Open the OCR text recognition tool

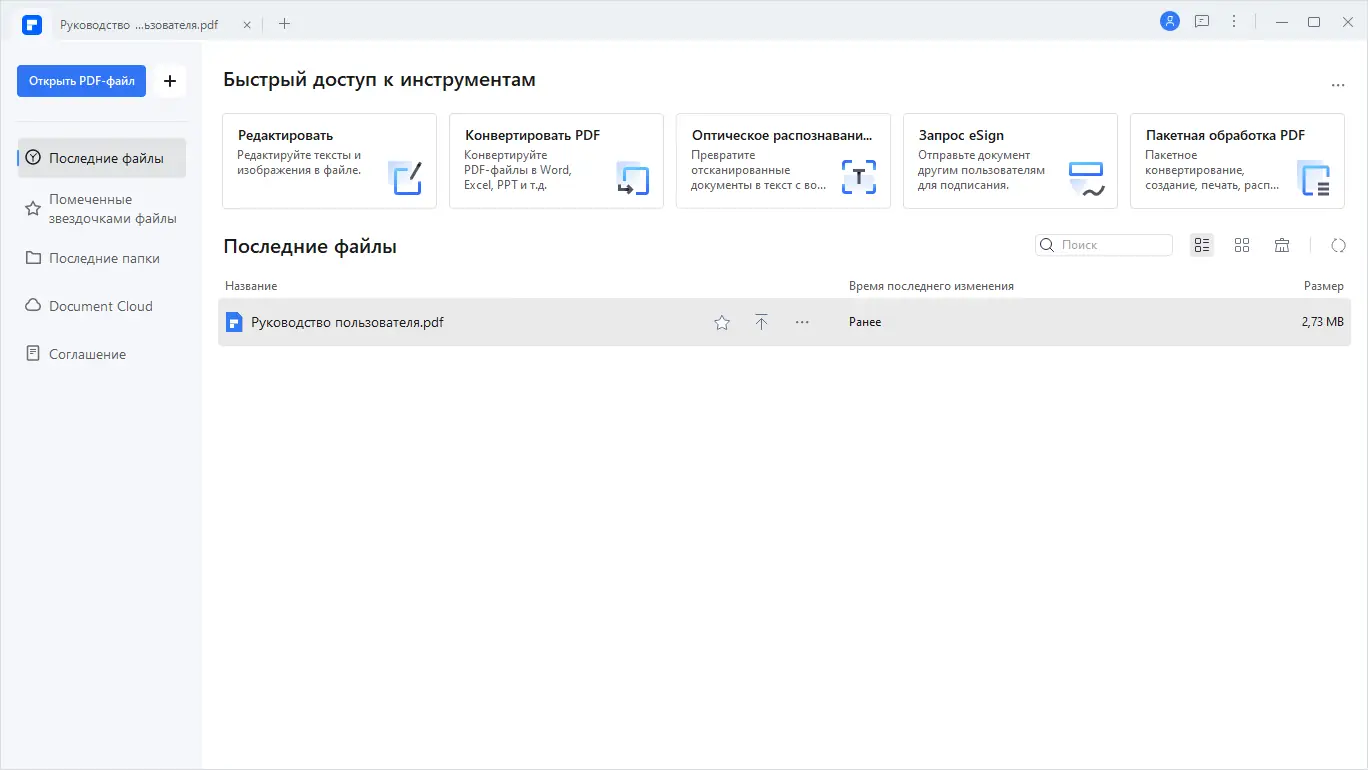coord(783,160)
